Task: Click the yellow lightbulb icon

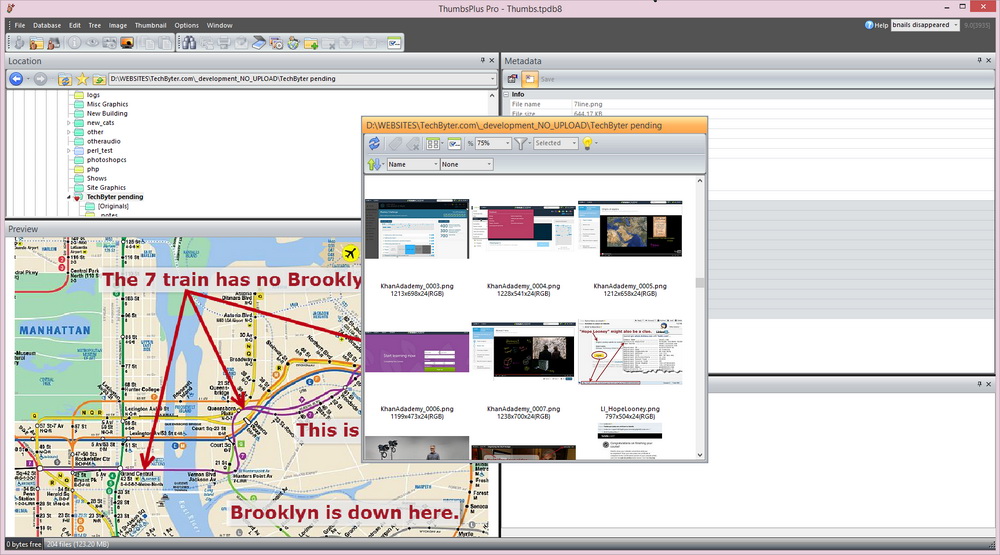Action: tap(587, 144)
